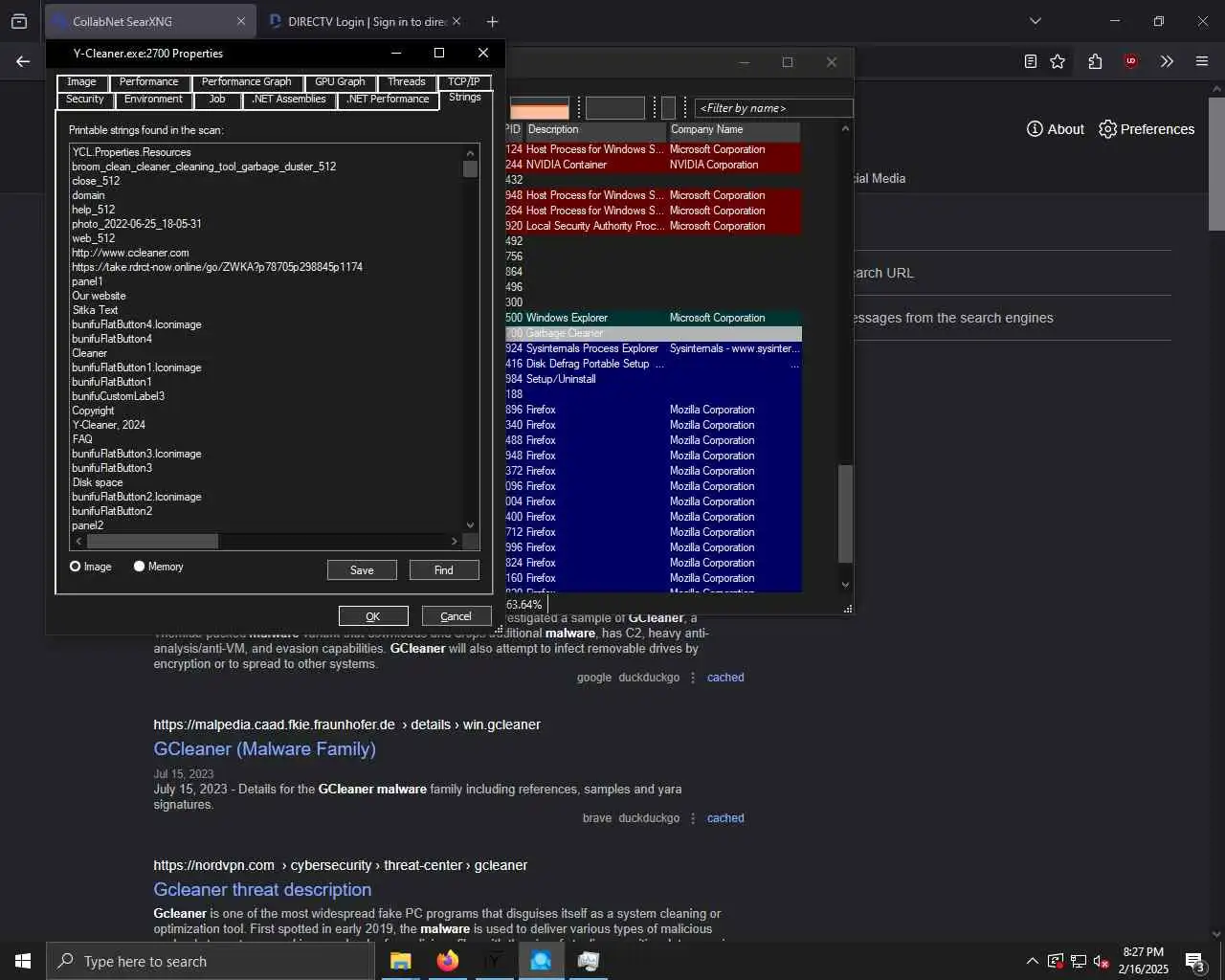
Task: Select Disk Defrag Portable Setup row
Action: 653,364
